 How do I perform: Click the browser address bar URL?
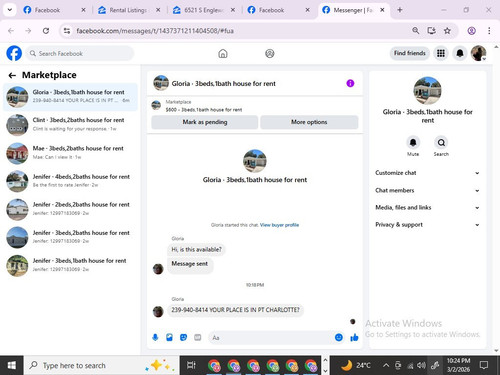[x=155, y=31]
